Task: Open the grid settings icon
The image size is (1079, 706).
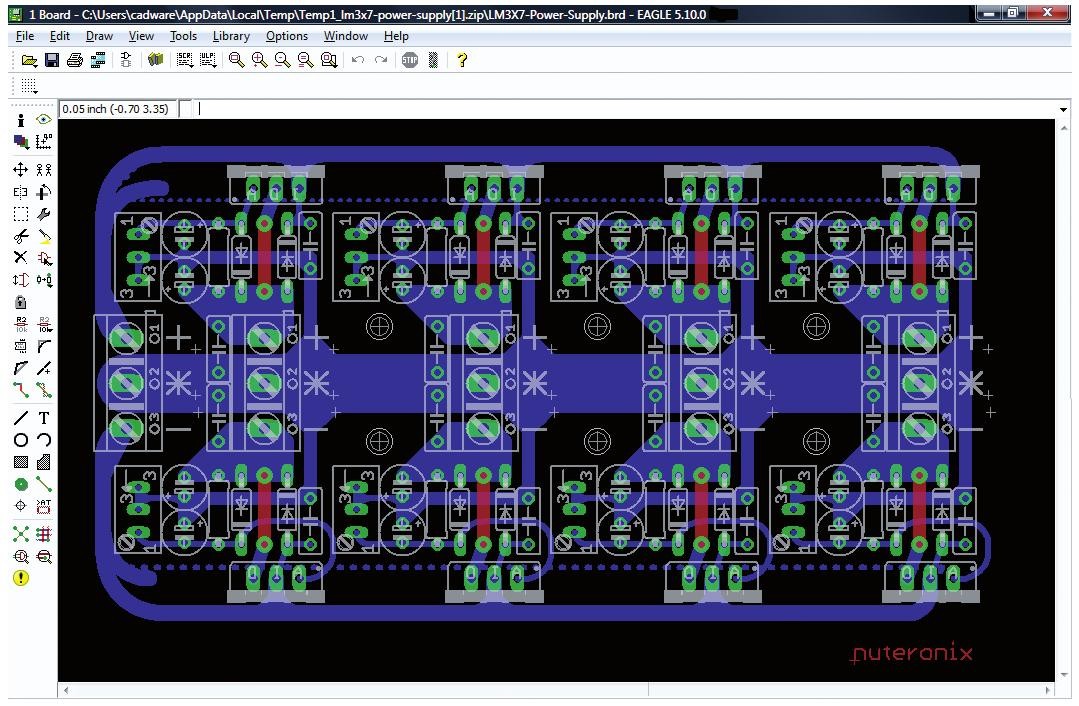Action: (x=28, y=86)
